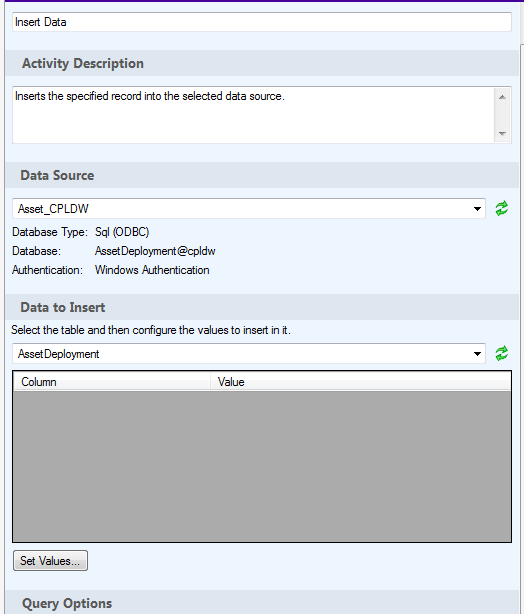This screenshot has height=614, width=524.
Task: Select the Column header in grid
Action: point(112,382)
